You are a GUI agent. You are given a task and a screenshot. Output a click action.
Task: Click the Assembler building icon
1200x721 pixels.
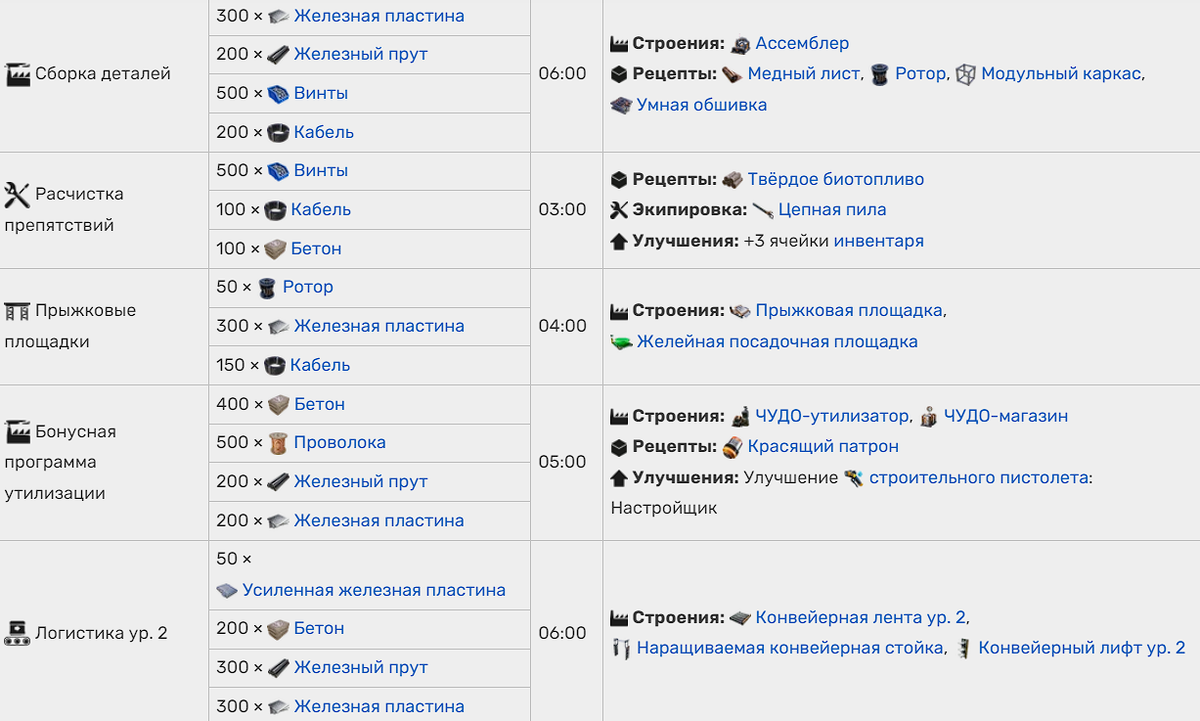(x=741, y=44)
